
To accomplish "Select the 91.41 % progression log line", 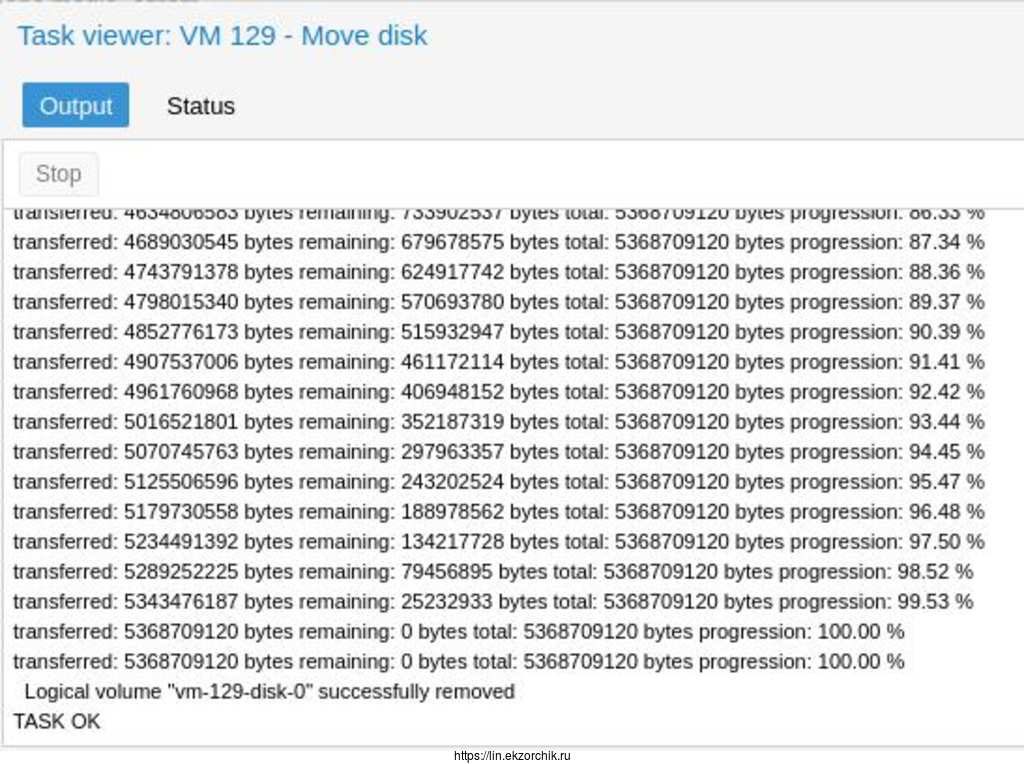I will [x=498, y=362].
